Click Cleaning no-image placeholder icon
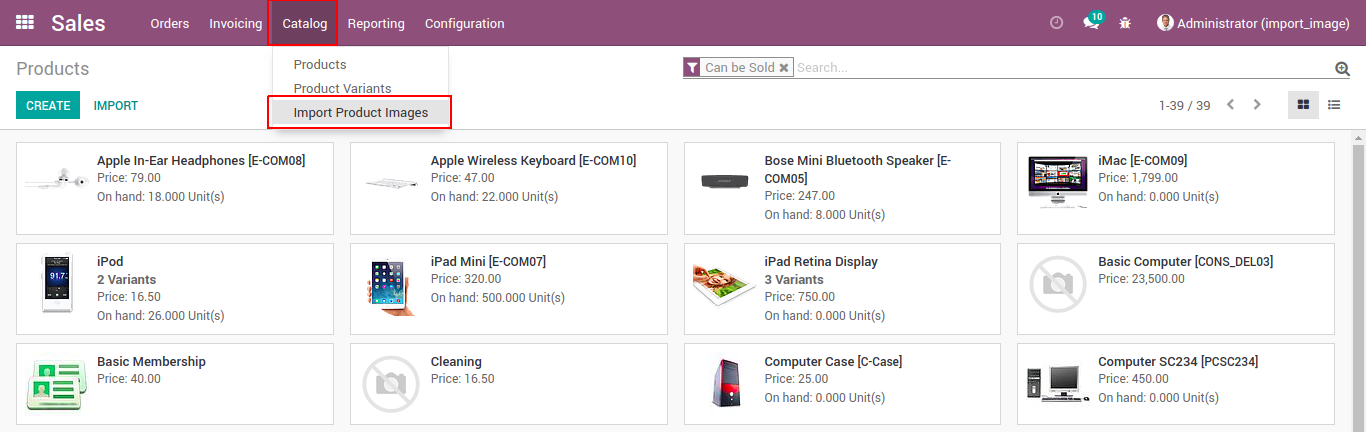 [x=391, y=384]
